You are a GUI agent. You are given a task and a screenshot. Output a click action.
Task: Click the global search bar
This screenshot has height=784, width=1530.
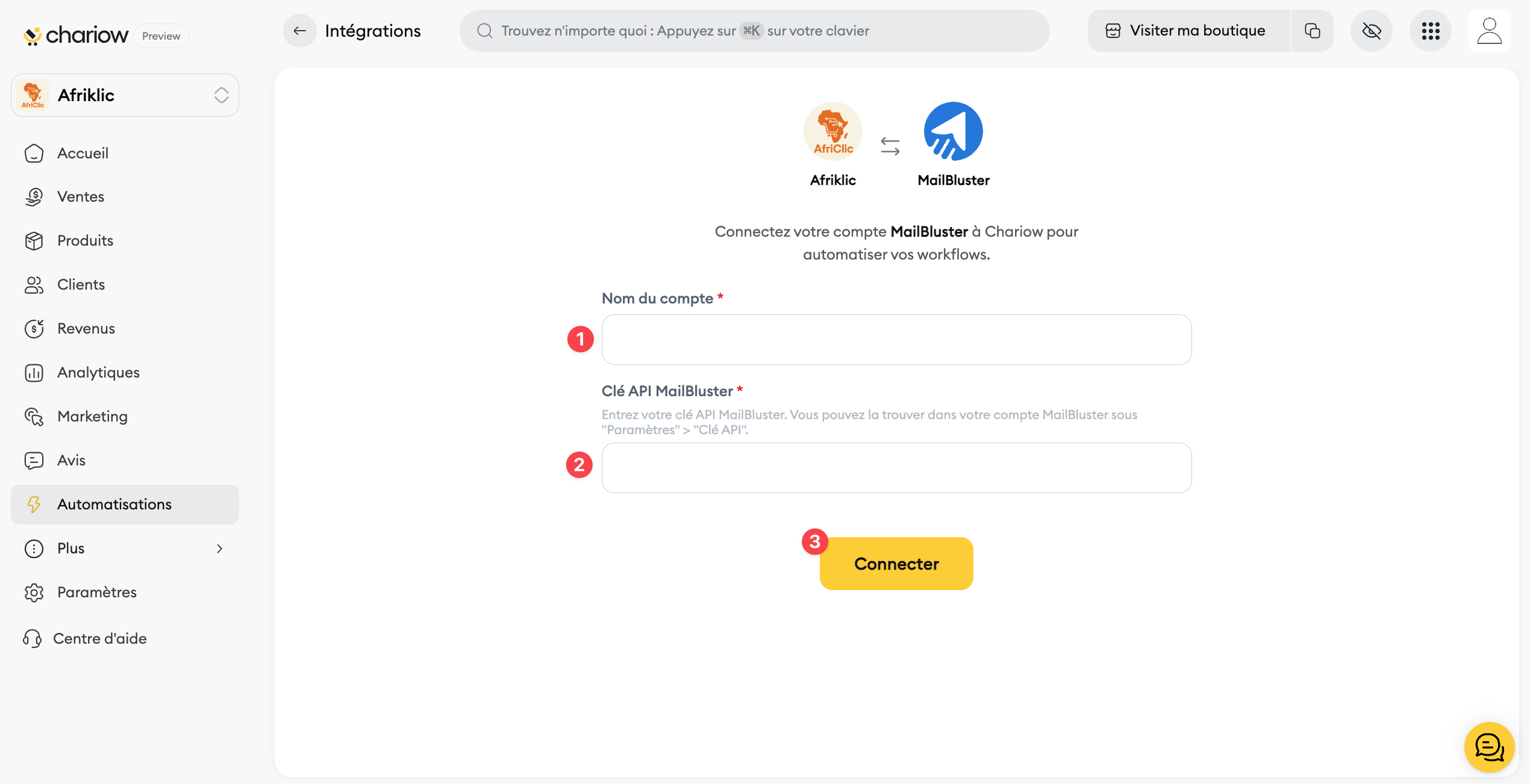[754, 31]
